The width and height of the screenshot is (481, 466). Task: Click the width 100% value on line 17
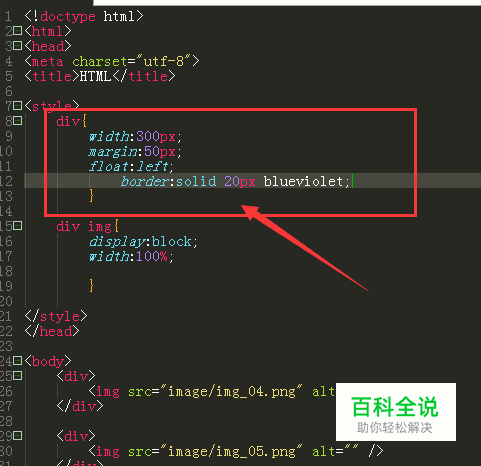(x=152, y=256)
